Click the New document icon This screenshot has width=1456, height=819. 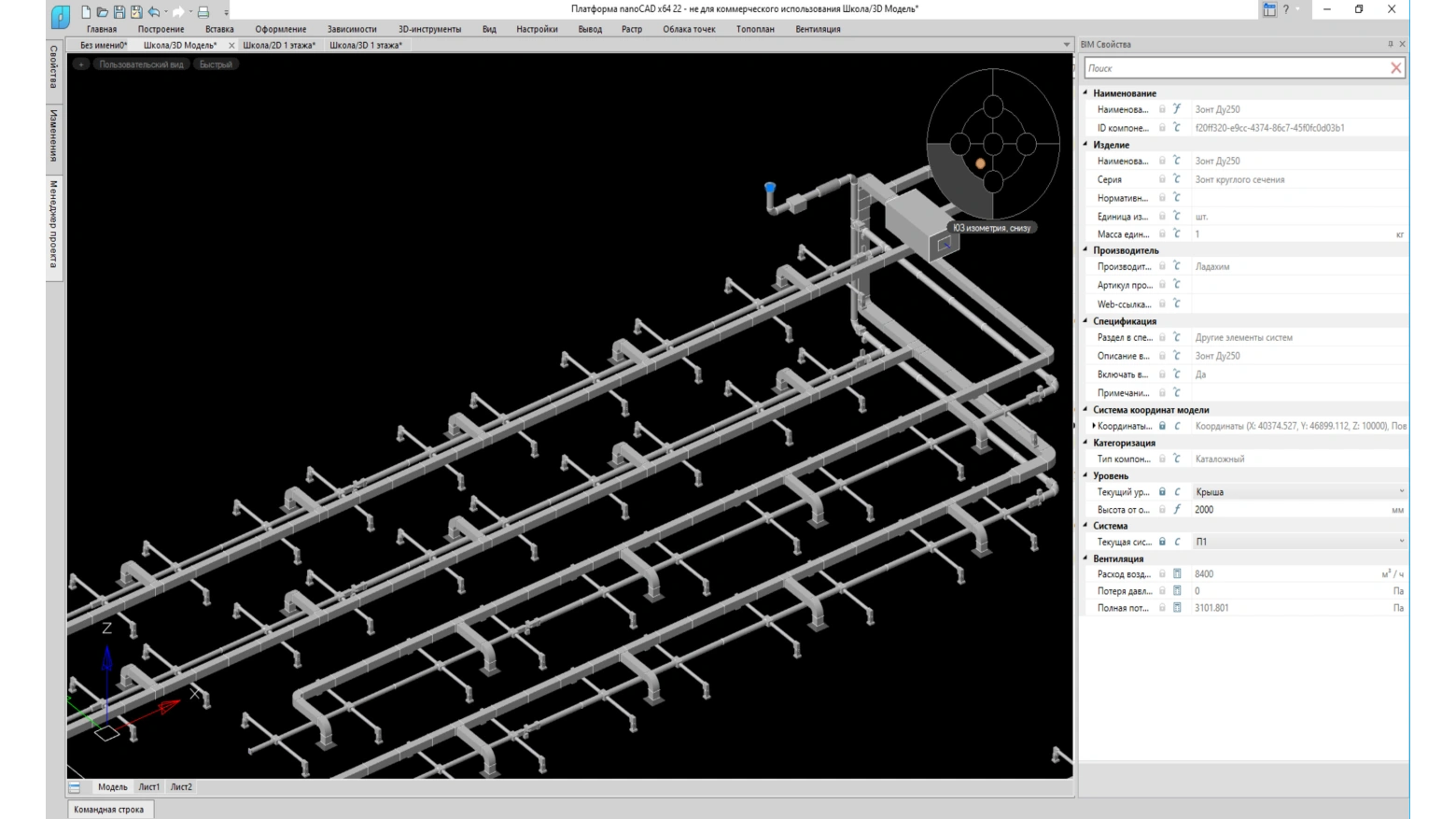86,12
